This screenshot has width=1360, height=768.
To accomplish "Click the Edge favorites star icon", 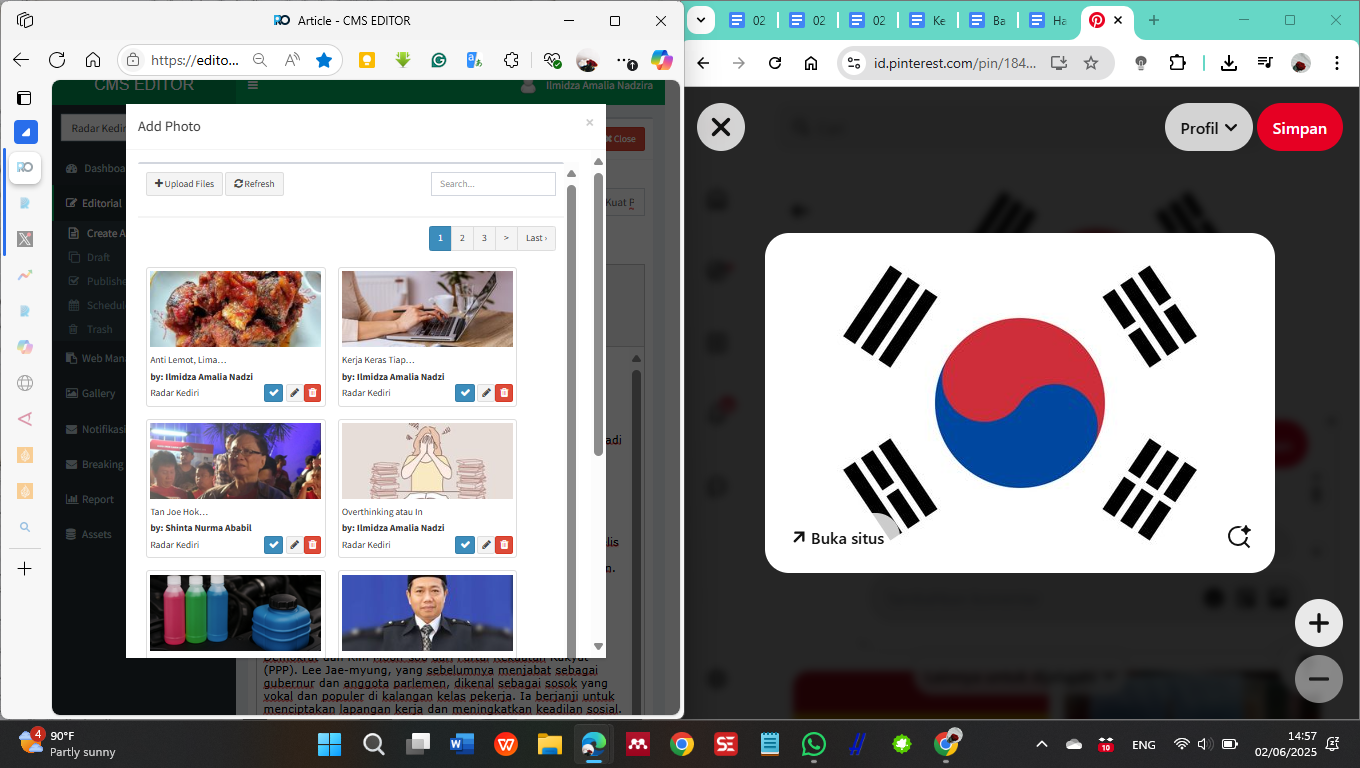I will click(x=324, y=60).
